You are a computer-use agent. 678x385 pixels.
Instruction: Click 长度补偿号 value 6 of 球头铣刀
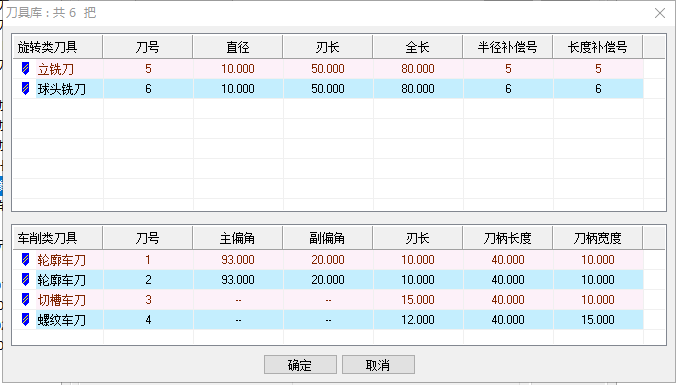coord(598,89)
